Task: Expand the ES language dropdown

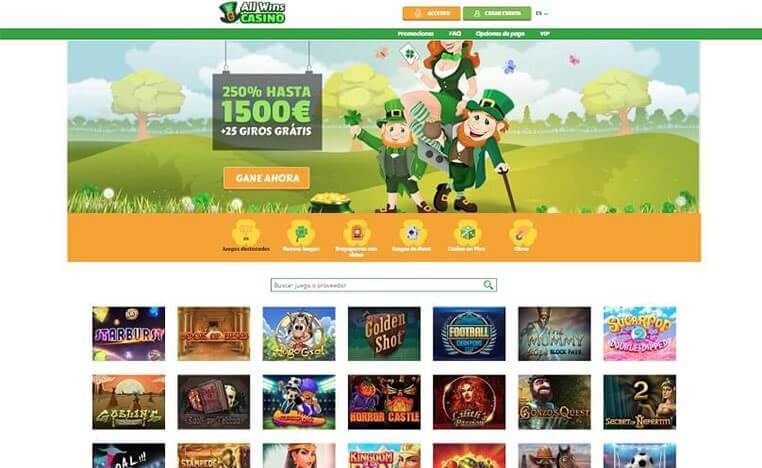Action: (541, 13)
